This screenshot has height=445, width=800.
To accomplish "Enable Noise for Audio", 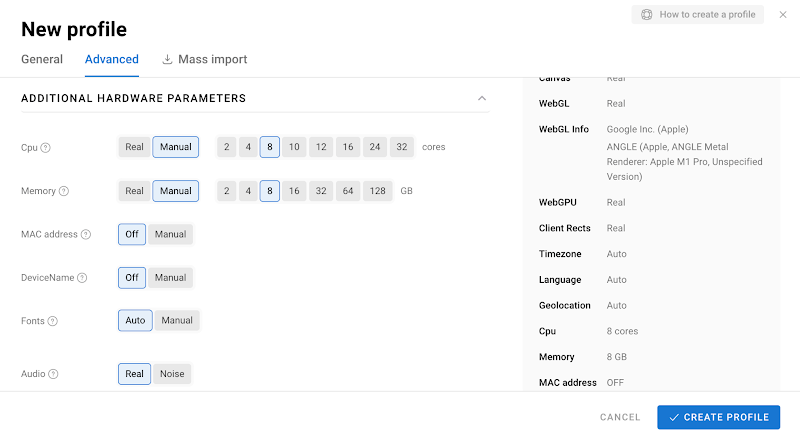I will 171,374.
